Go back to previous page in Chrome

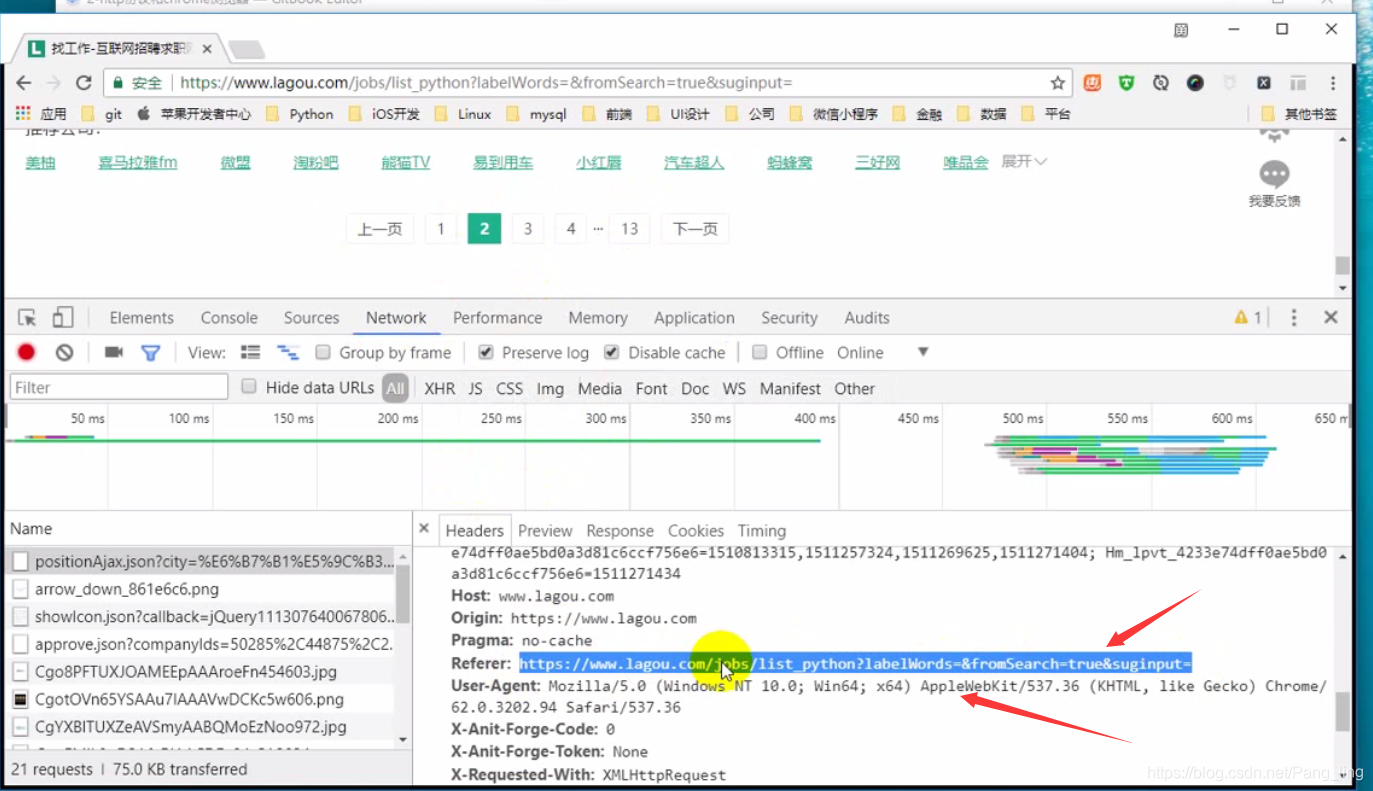24,83
